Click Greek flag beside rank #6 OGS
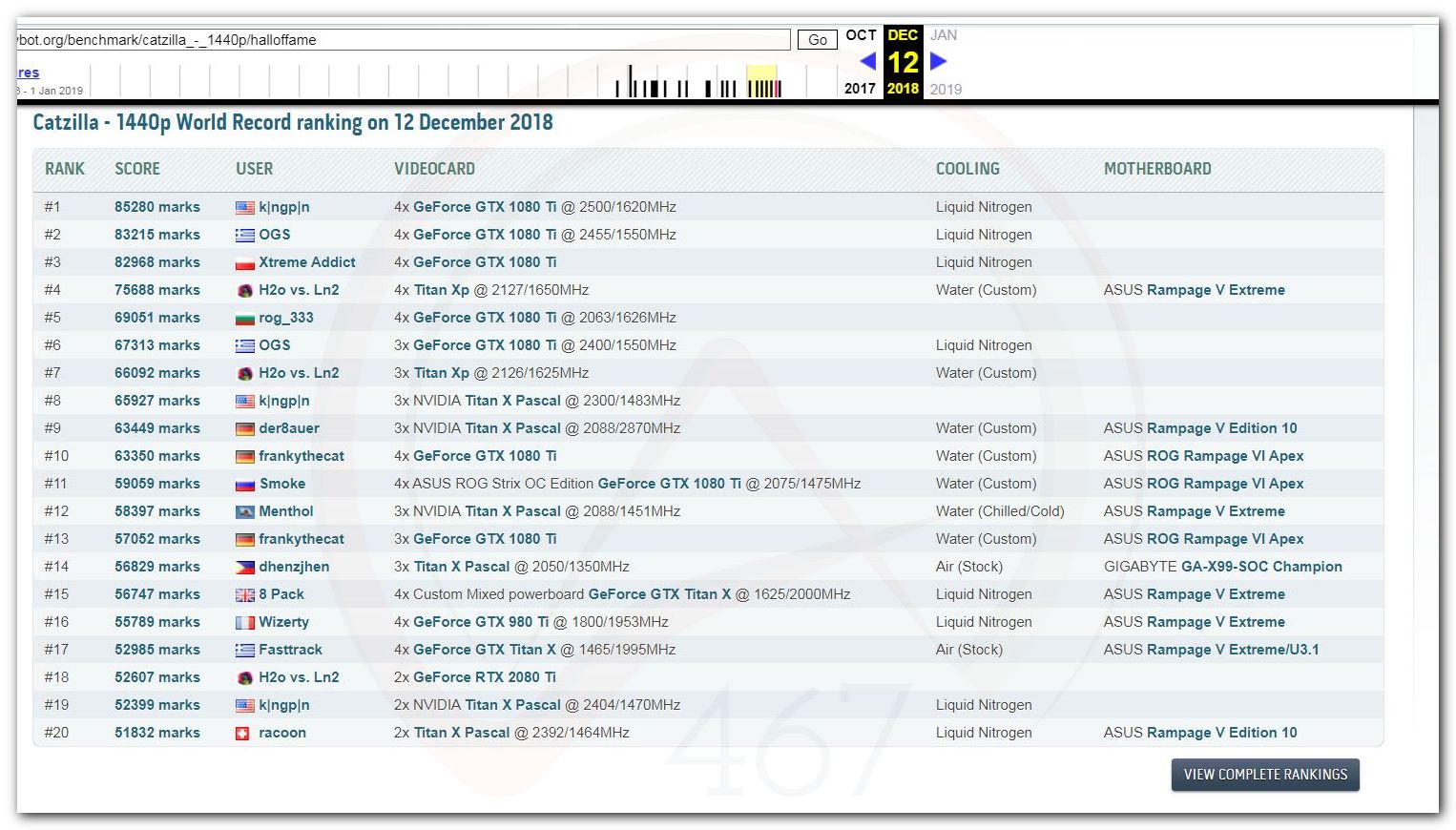The height and width of the screenshot is (830, 1456). coord(245,346)
